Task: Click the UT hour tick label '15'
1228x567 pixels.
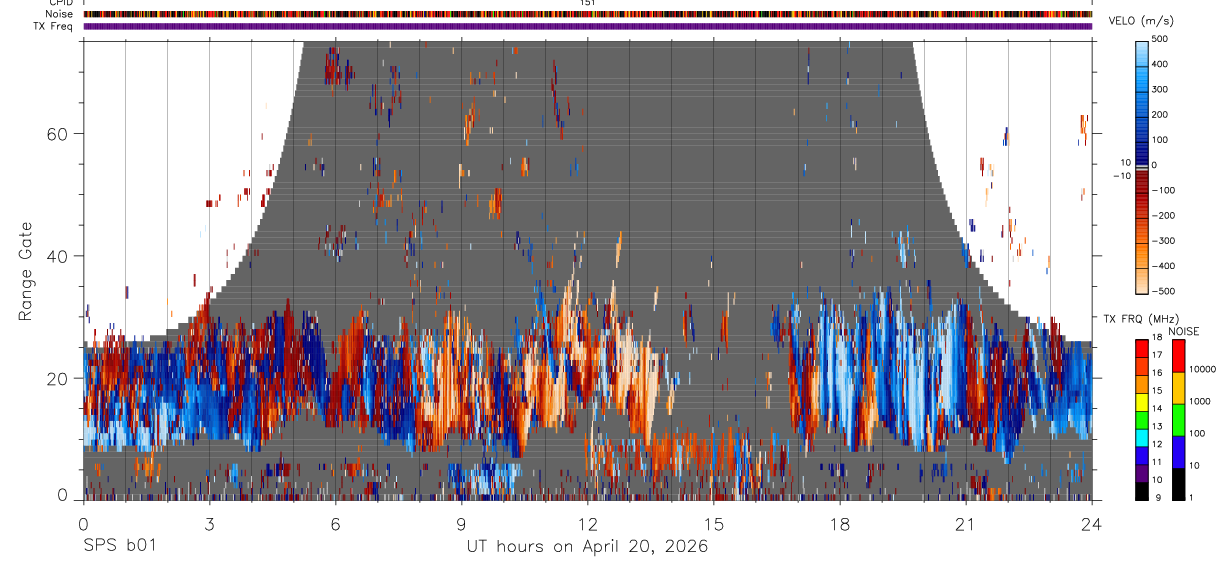Action: tap(713, 524)
